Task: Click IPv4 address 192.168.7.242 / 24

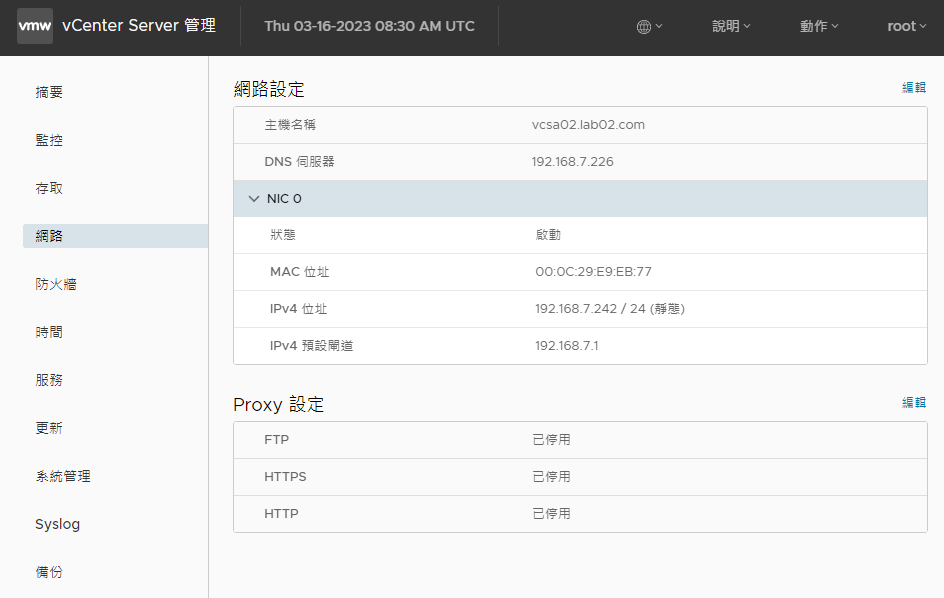Action: pos(610,309)
